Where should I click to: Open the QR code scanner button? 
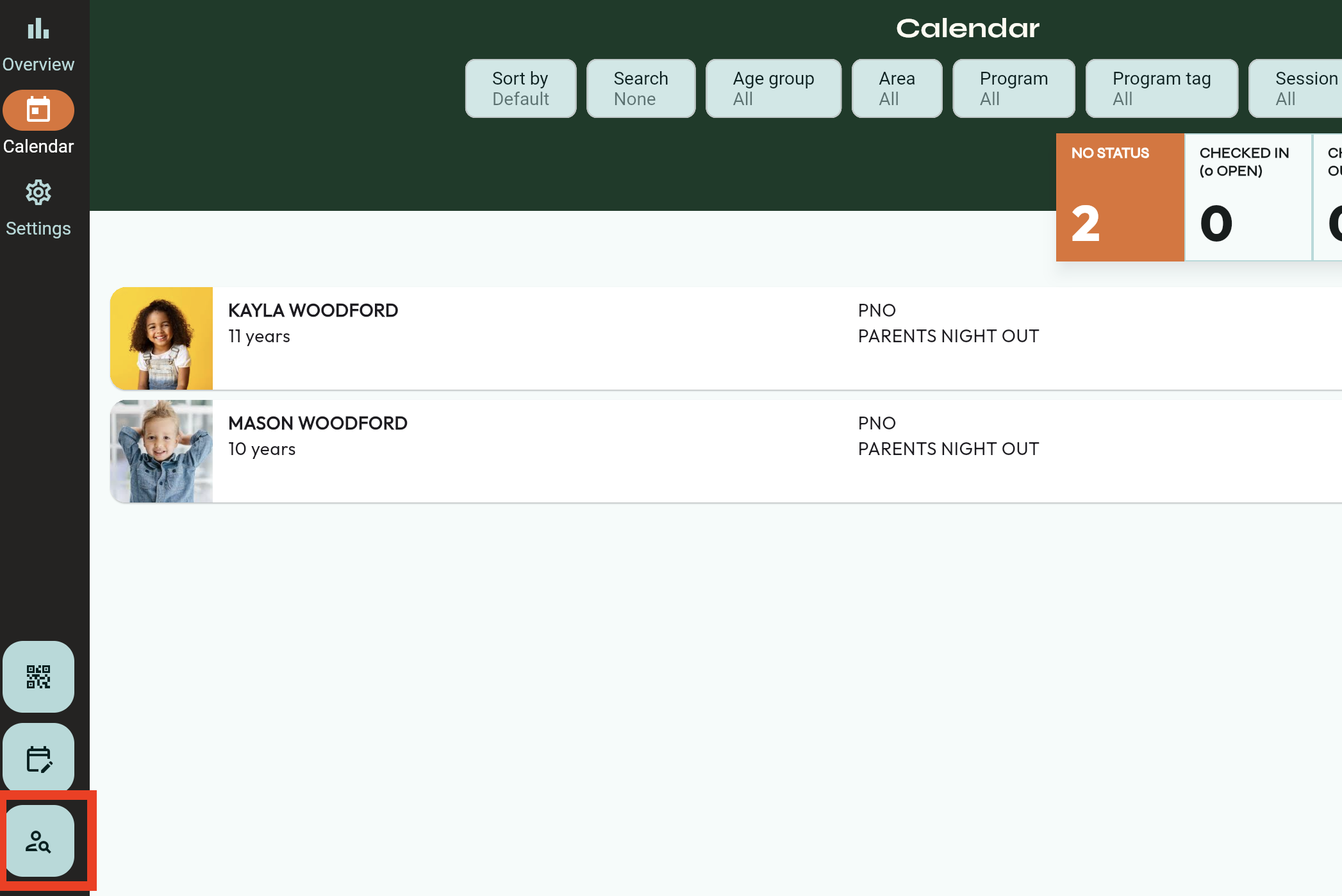click(x=38, y=677)
